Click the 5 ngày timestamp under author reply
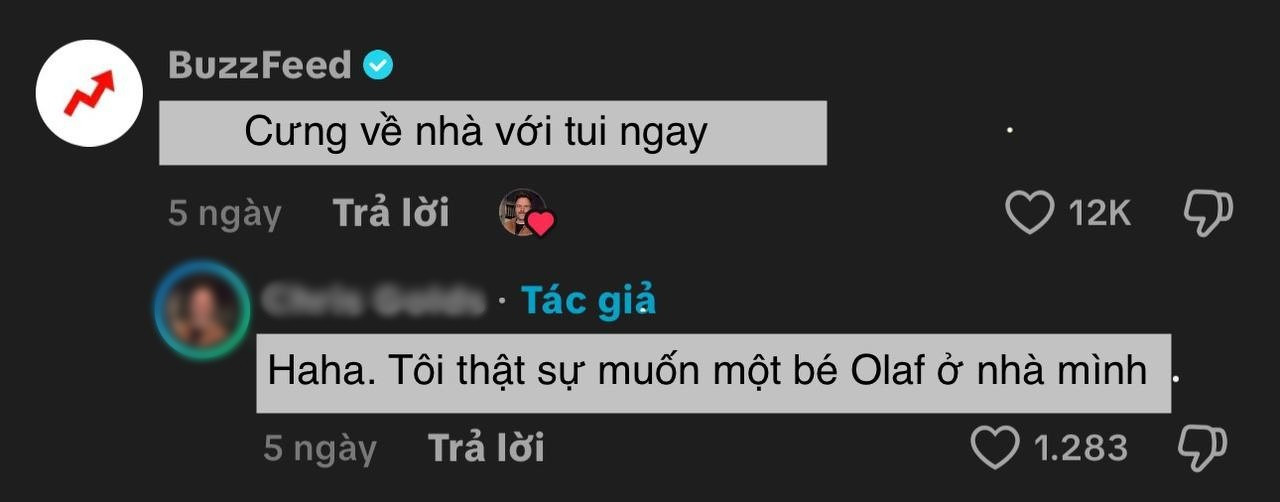This screenshot has height=502, width=1280. pyautogui.click(x=320, y=448)
